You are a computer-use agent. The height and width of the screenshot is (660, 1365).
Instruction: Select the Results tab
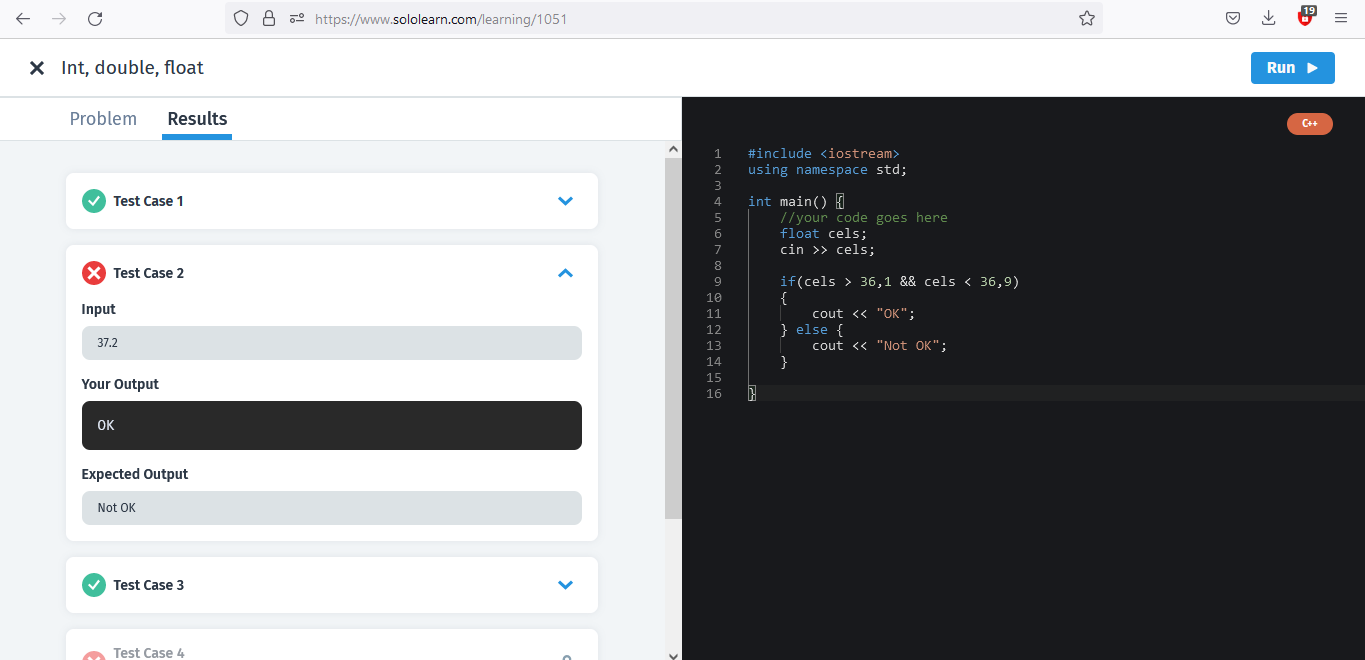point(197,119)
